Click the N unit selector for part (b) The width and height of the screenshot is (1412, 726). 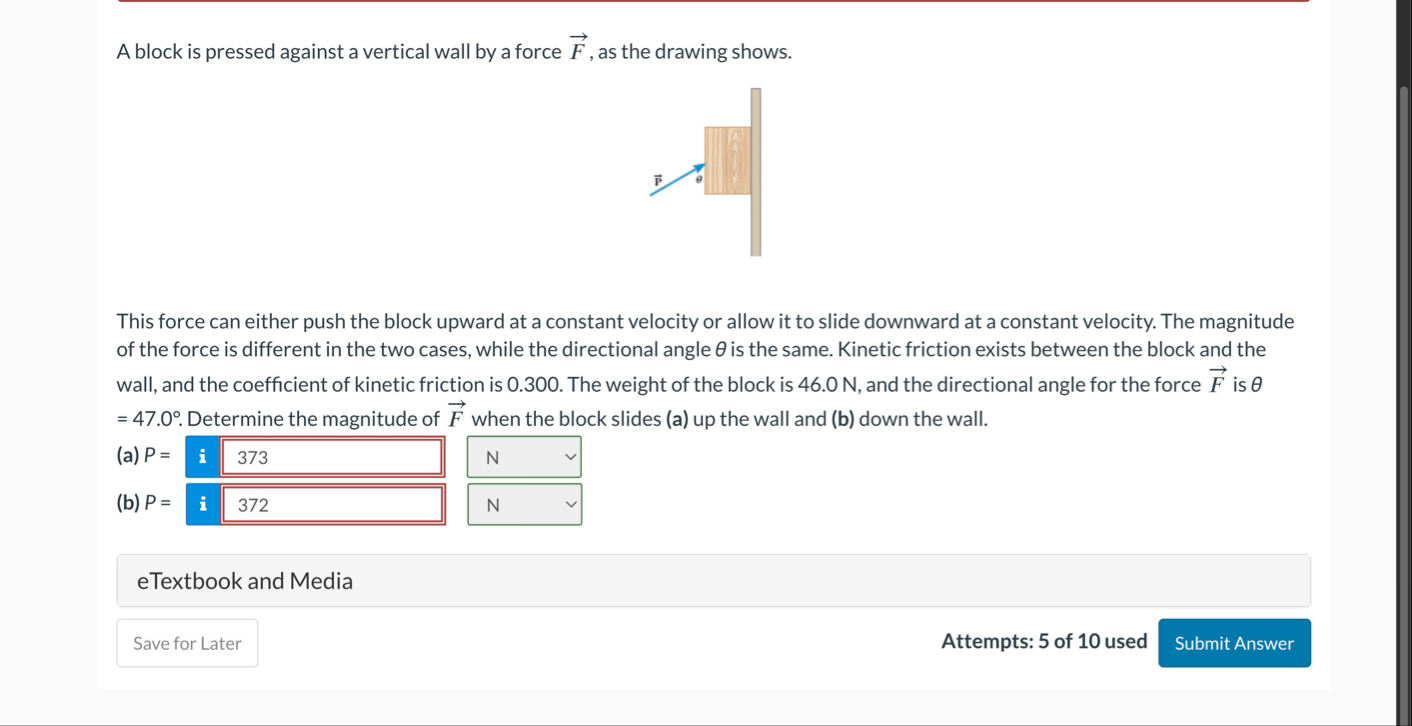[524, 504]
